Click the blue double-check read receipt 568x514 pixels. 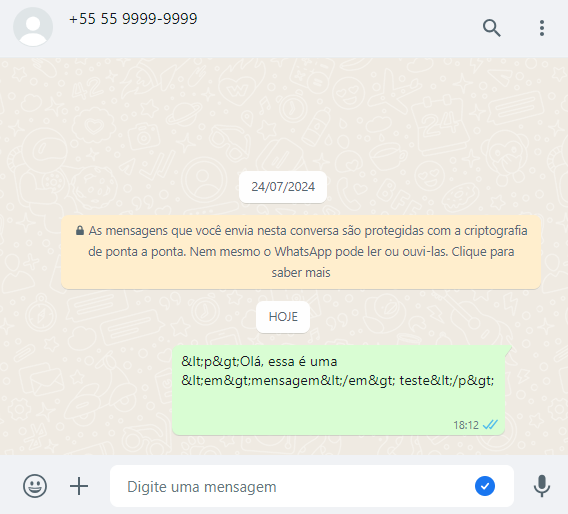pos(490,425)
